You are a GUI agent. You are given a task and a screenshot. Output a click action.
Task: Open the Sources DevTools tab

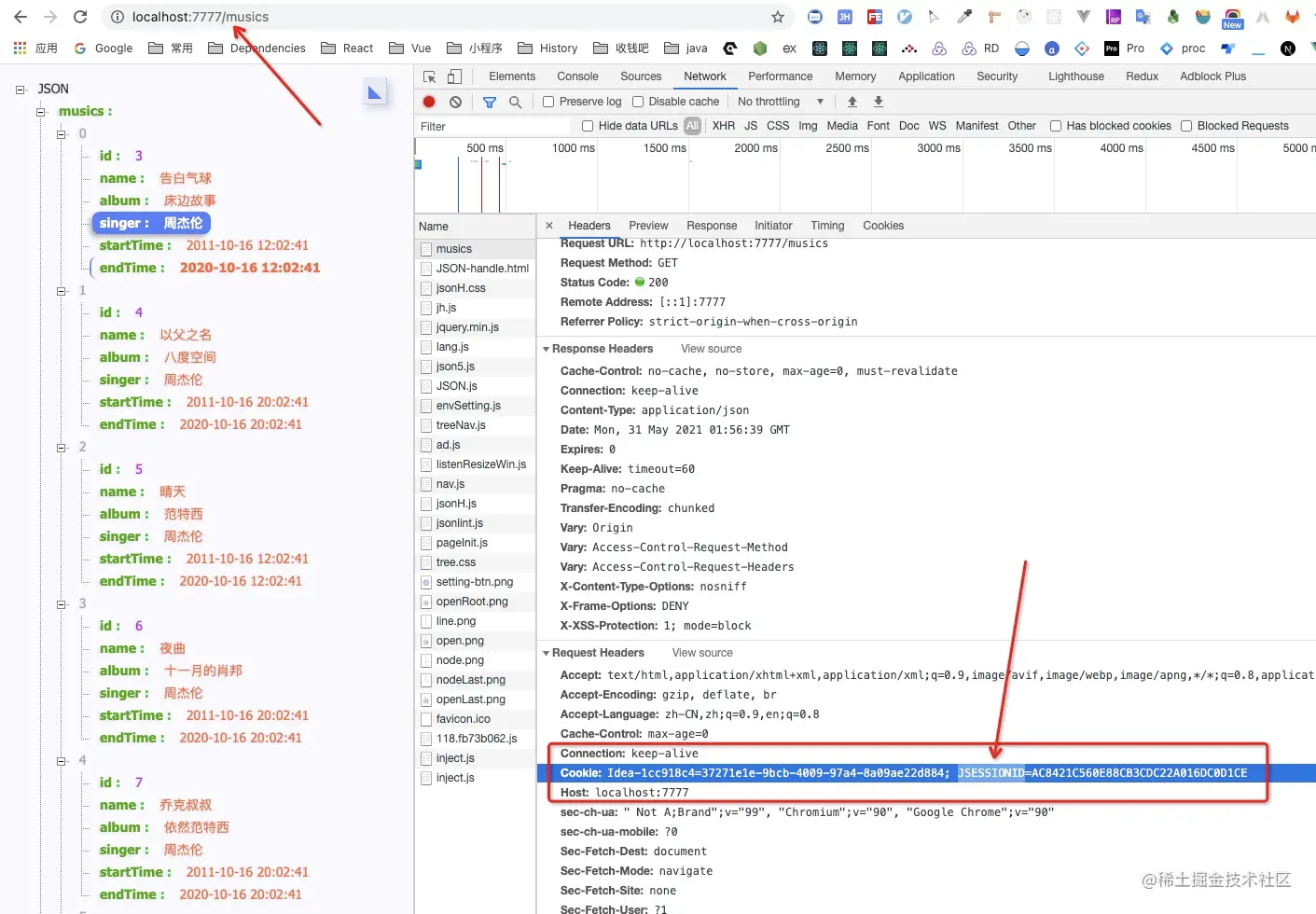tap(641, 76)
